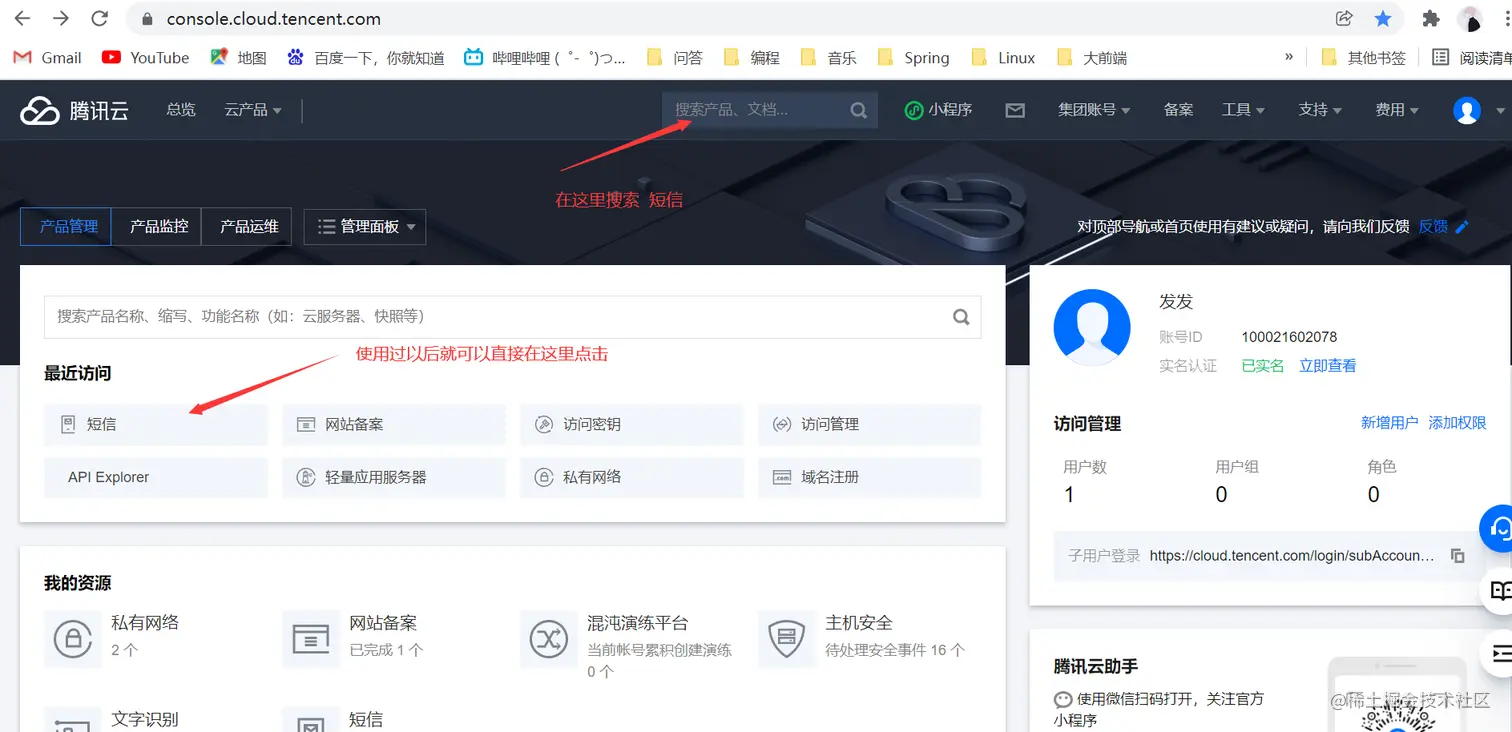Open the 编程 bookmark folder
Viewport: 1512px width, 732px height.
[x=752, y=58]
